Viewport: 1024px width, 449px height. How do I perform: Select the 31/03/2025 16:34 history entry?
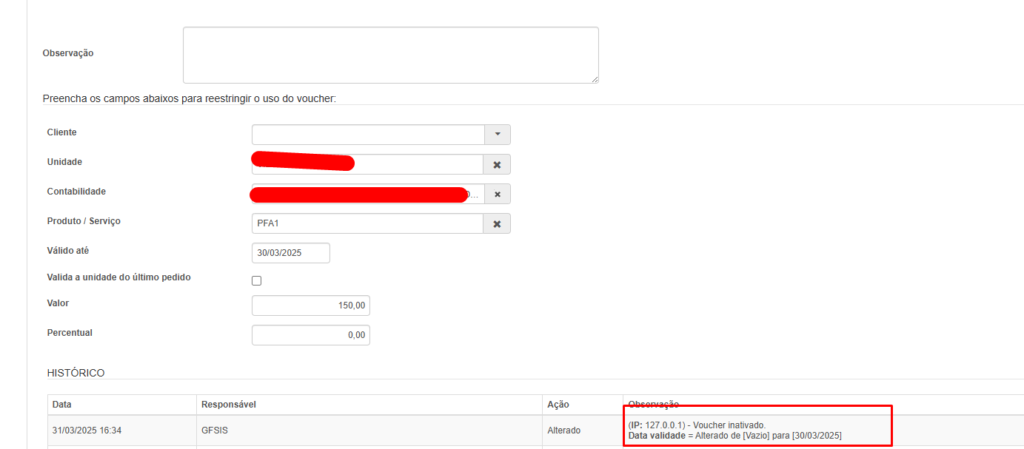pyautogui.click(x=85, y=430)
